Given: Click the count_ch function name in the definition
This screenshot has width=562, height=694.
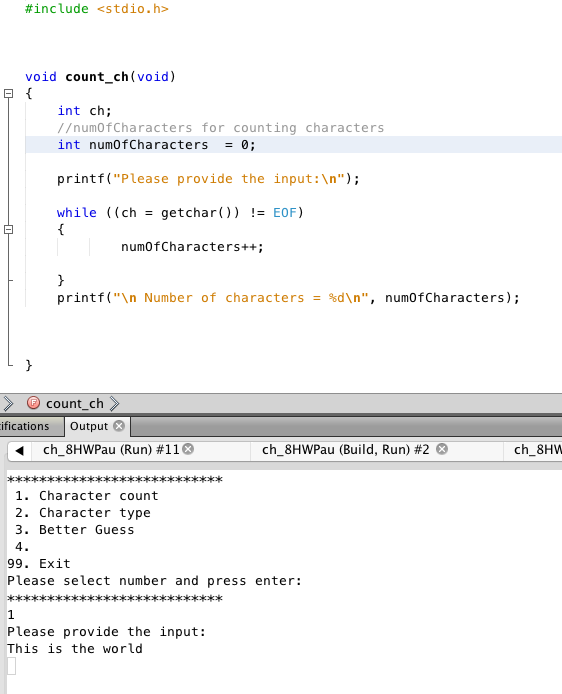Looking at the screenshot, I should [x=97, y=77].
